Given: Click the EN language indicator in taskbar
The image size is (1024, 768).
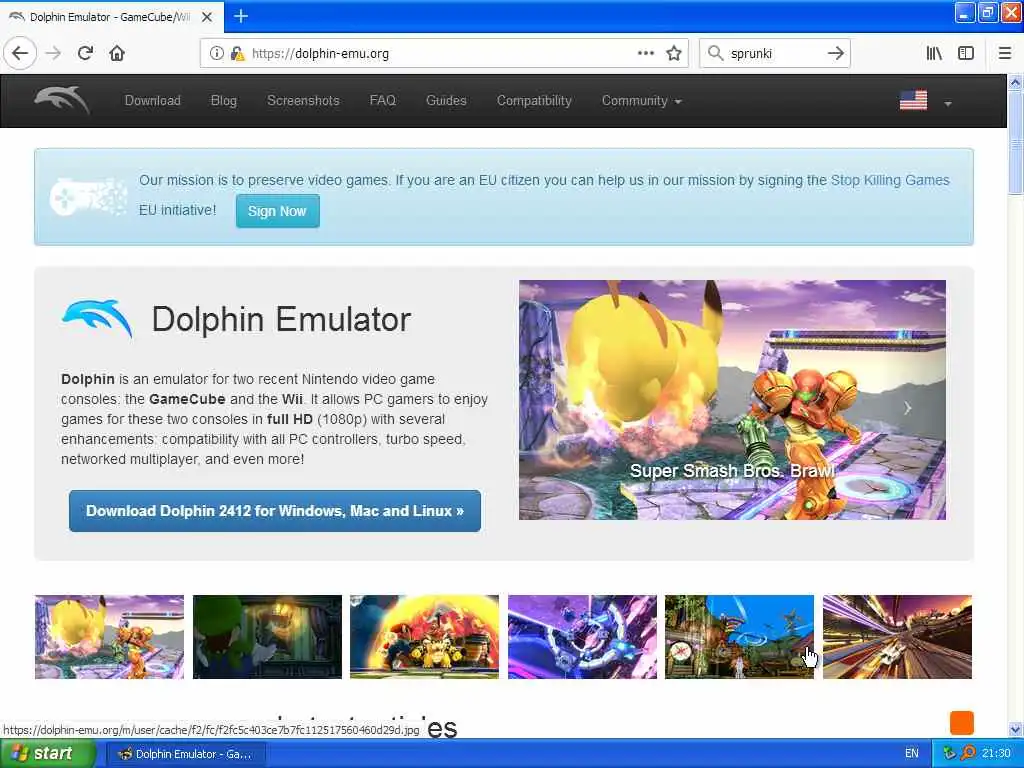Looking at the screenshot, I should point(912,754).
